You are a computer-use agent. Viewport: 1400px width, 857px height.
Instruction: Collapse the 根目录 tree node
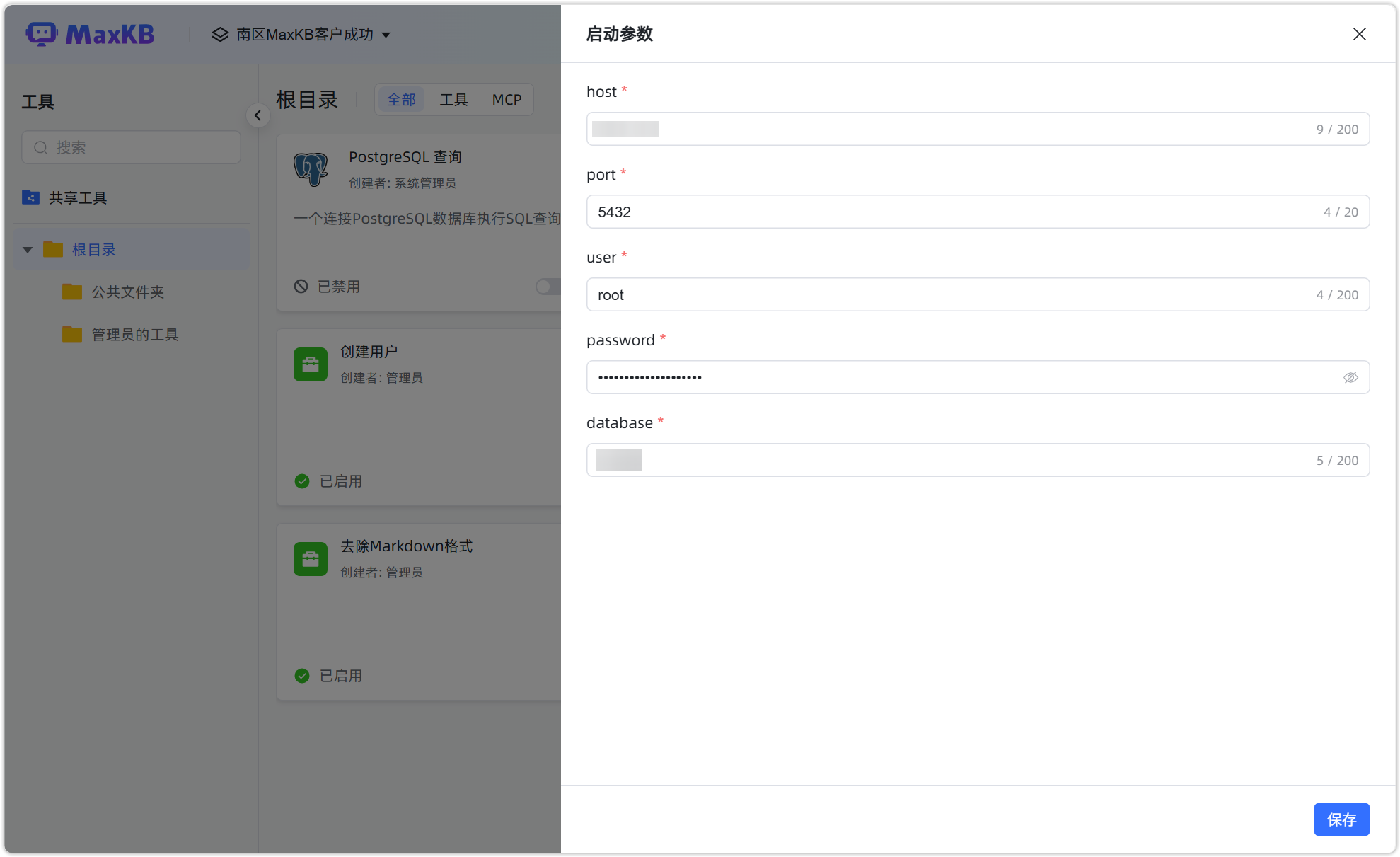point(27,249)
